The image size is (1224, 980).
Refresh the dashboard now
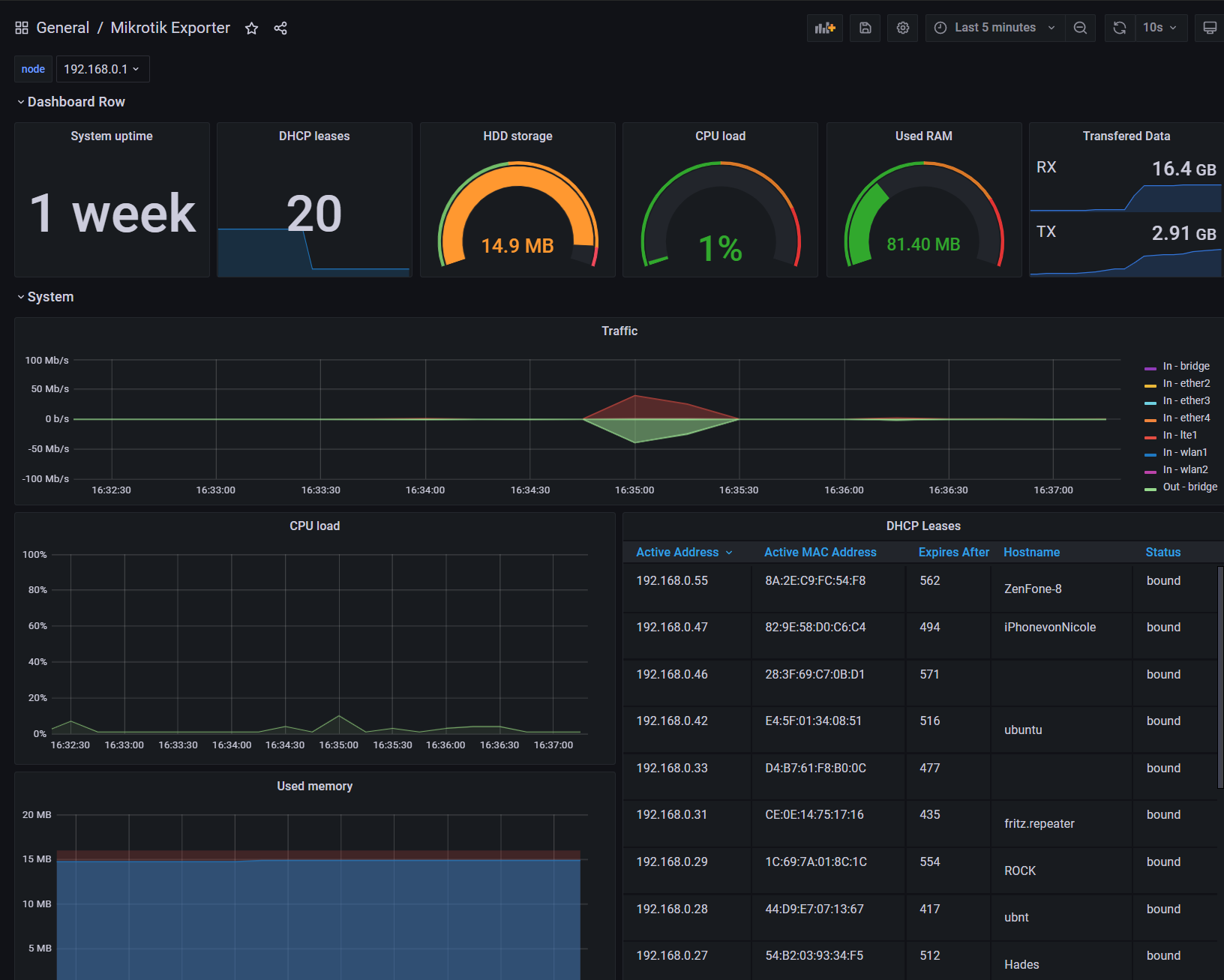[1119, 28]
